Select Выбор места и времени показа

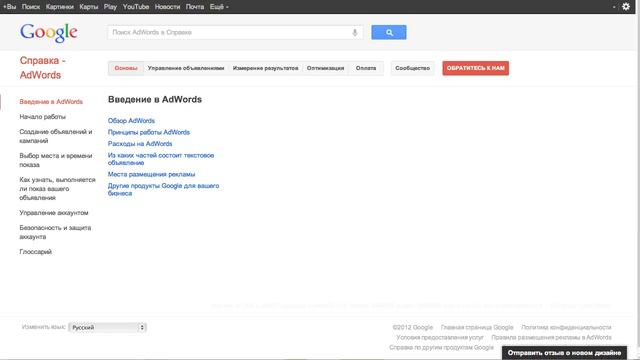pos(56,160)
